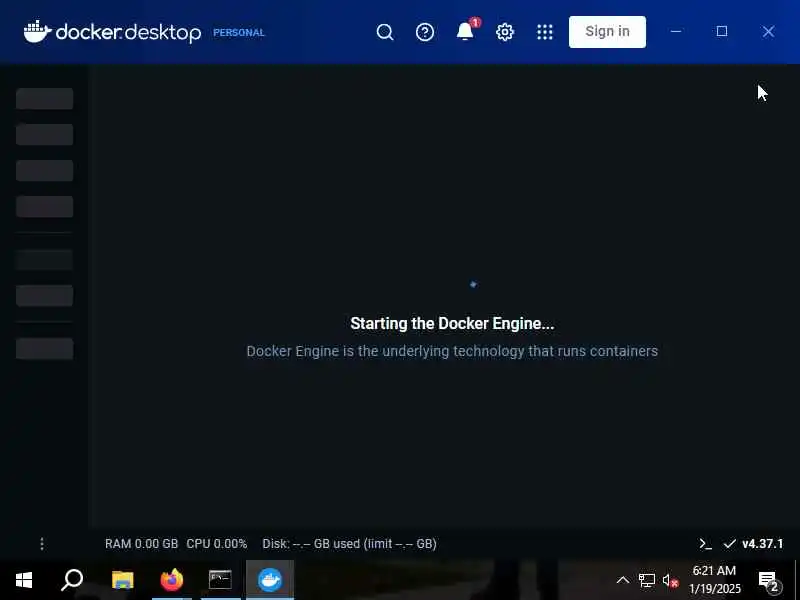This screenshot has width=800, height=600.
Task: Click the update checkmark status icon
Action: (x=730, y=544)
